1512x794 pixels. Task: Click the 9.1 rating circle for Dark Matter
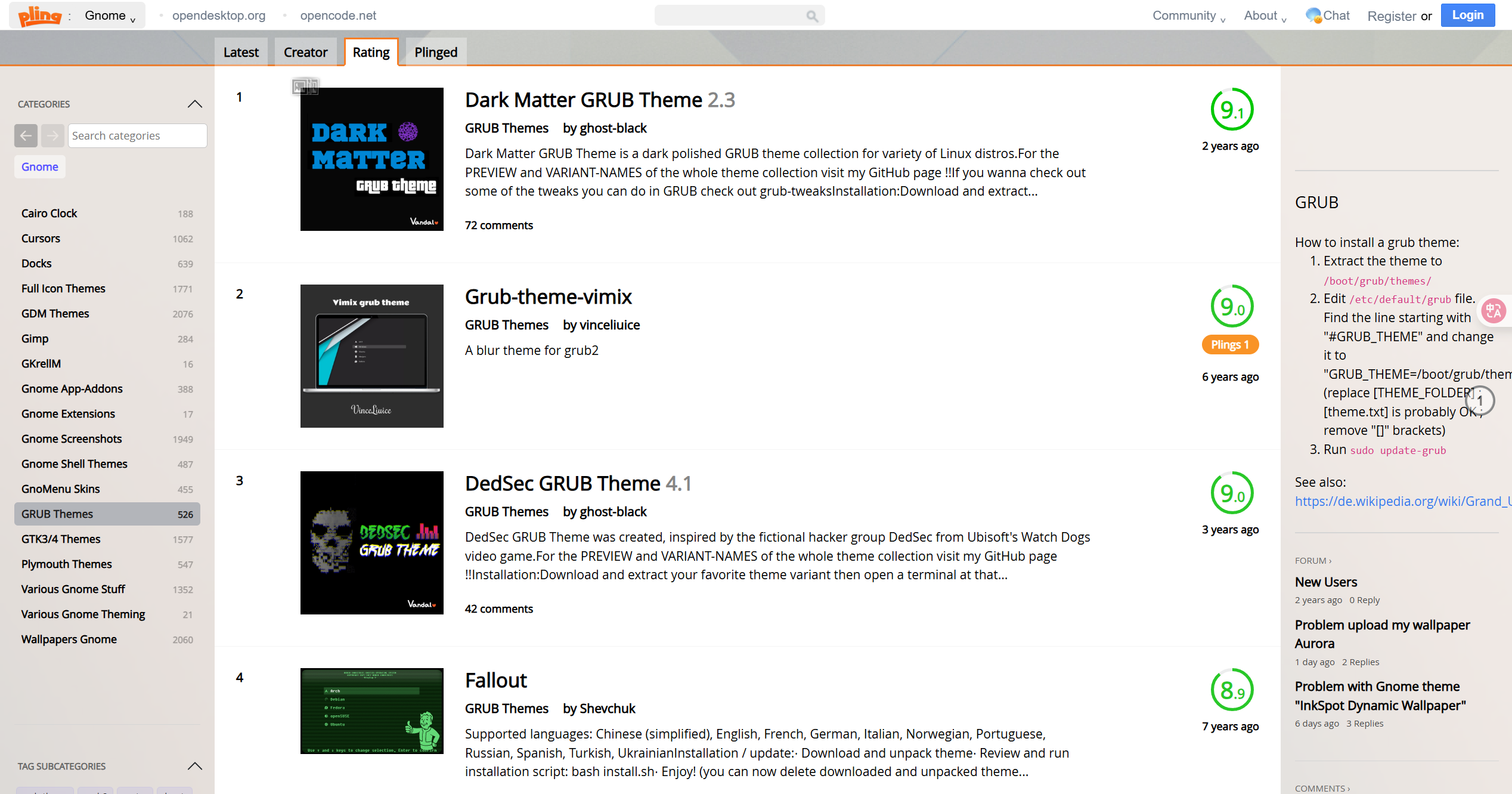click(1232, 110)
